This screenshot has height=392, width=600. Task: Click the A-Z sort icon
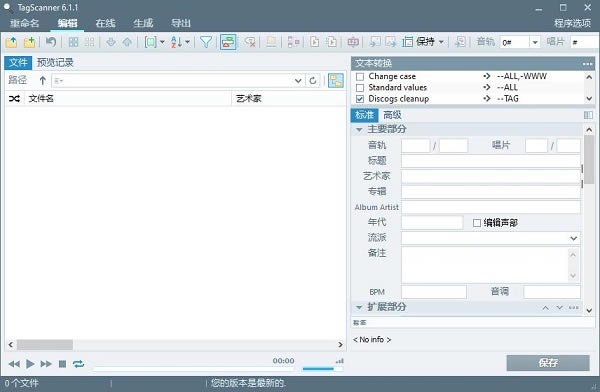[x=176, y=42]
